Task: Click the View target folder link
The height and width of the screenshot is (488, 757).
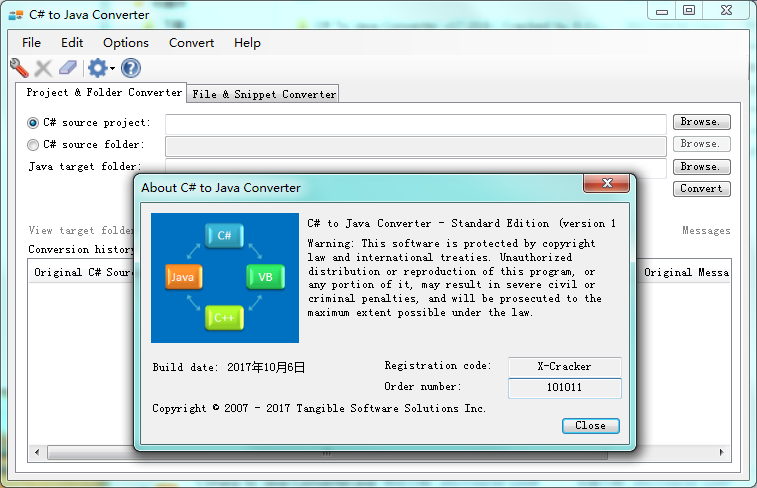Action: [x=81, y=230]
